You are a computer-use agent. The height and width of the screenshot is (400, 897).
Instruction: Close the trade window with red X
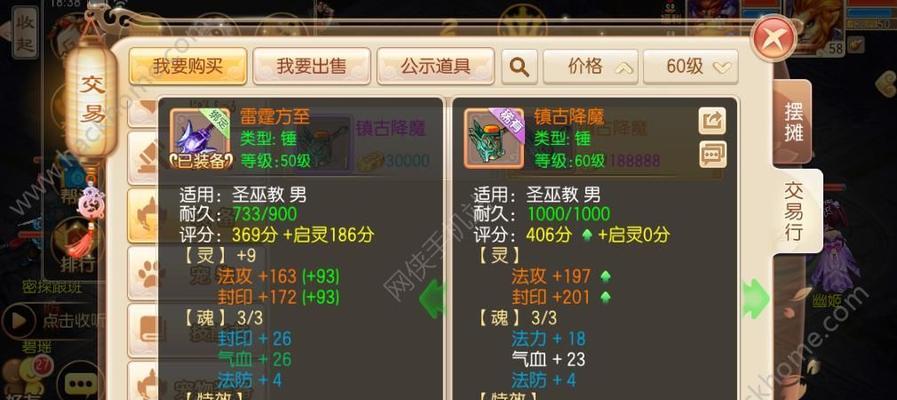(x=774, y=39)
